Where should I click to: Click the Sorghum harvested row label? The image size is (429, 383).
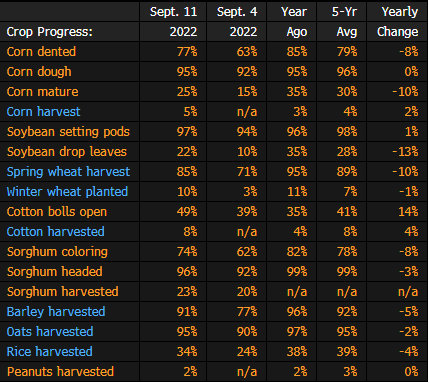coord(62,292)
